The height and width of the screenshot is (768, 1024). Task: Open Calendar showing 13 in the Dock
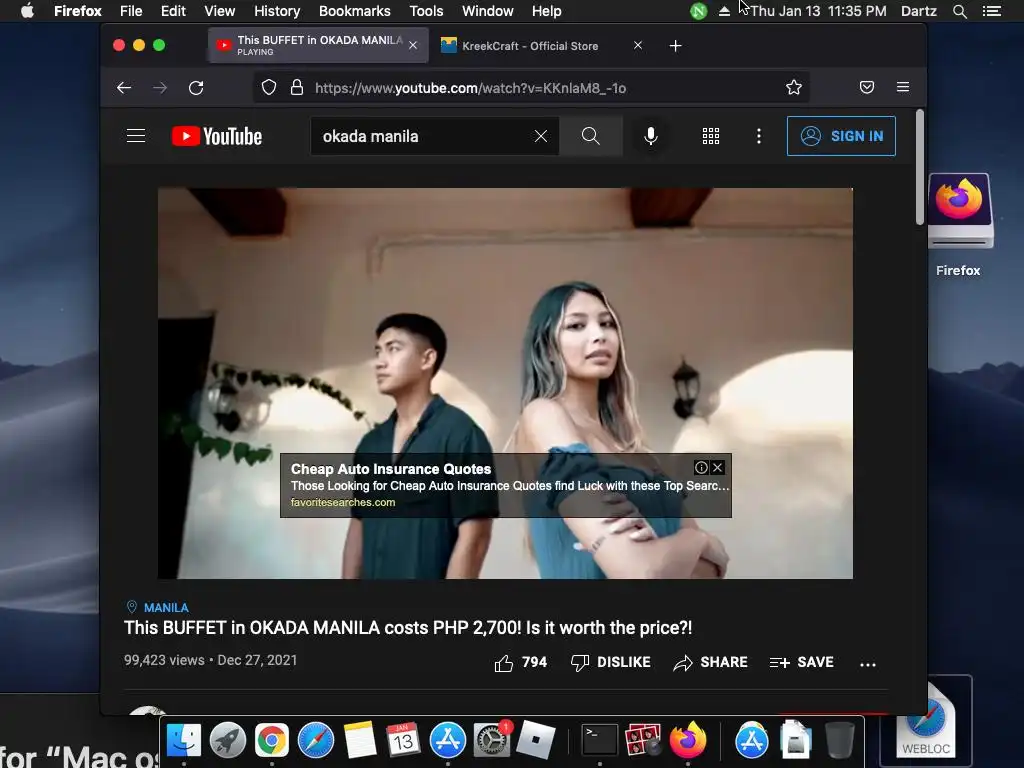pos(403,740)
